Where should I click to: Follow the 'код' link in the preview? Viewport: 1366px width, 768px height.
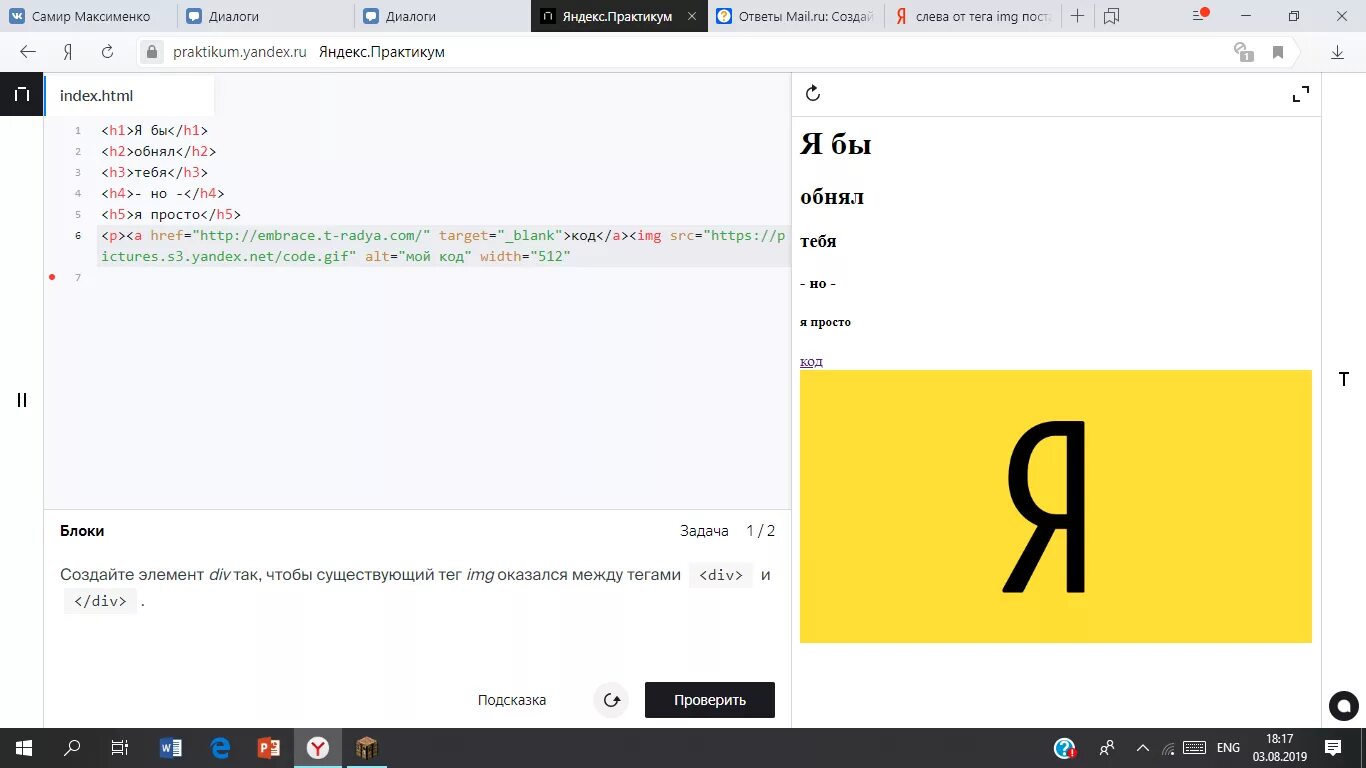pyautogui.click(x=811, y=361)
